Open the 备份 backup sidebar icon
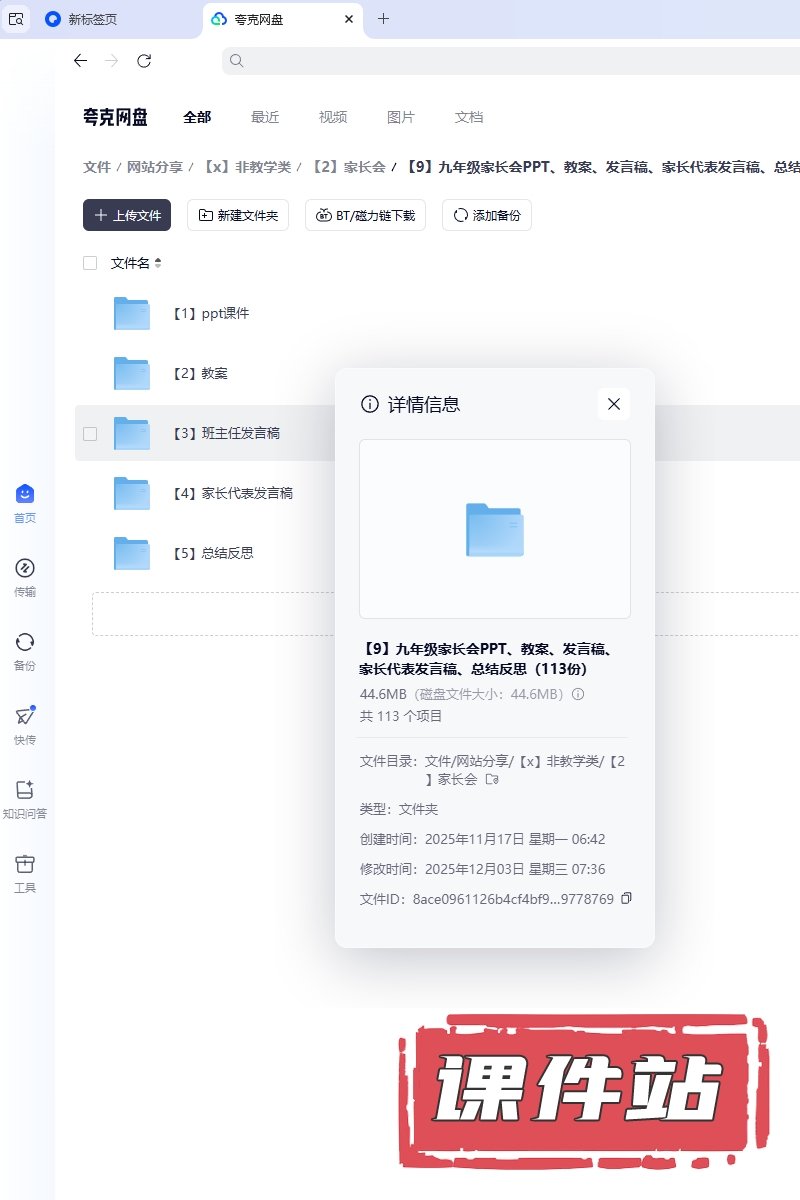Viewport: 800px width, 1200px height. pos(25,643)
